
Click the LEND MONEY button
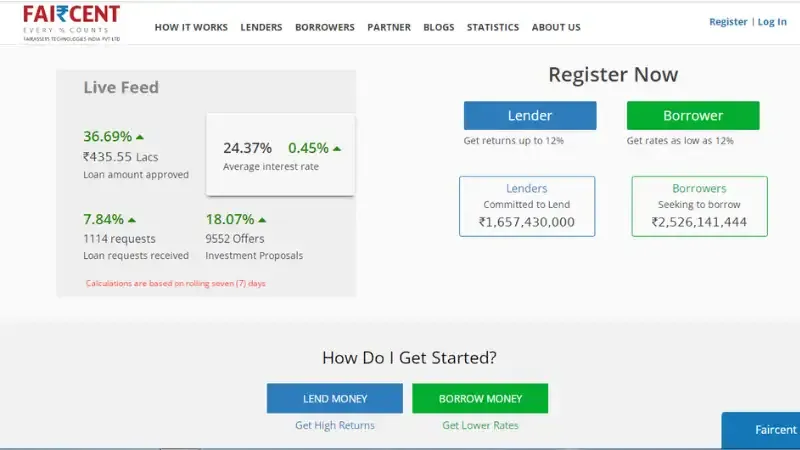pyautogui.click(x=335, y=398)
